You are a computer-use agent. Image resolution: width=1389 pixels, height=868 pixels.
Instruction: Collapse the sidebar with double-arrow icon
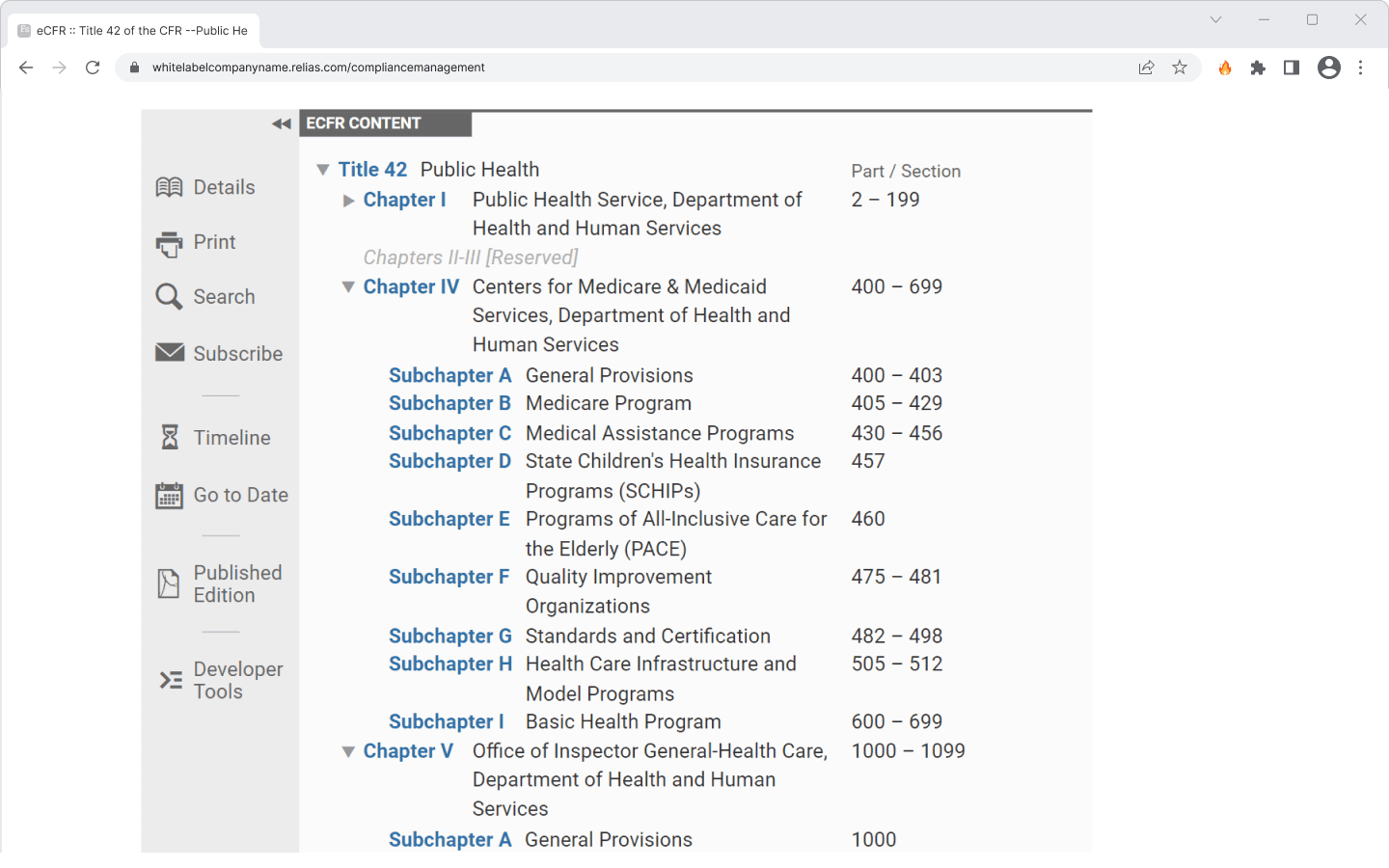[x=282, y=123]
